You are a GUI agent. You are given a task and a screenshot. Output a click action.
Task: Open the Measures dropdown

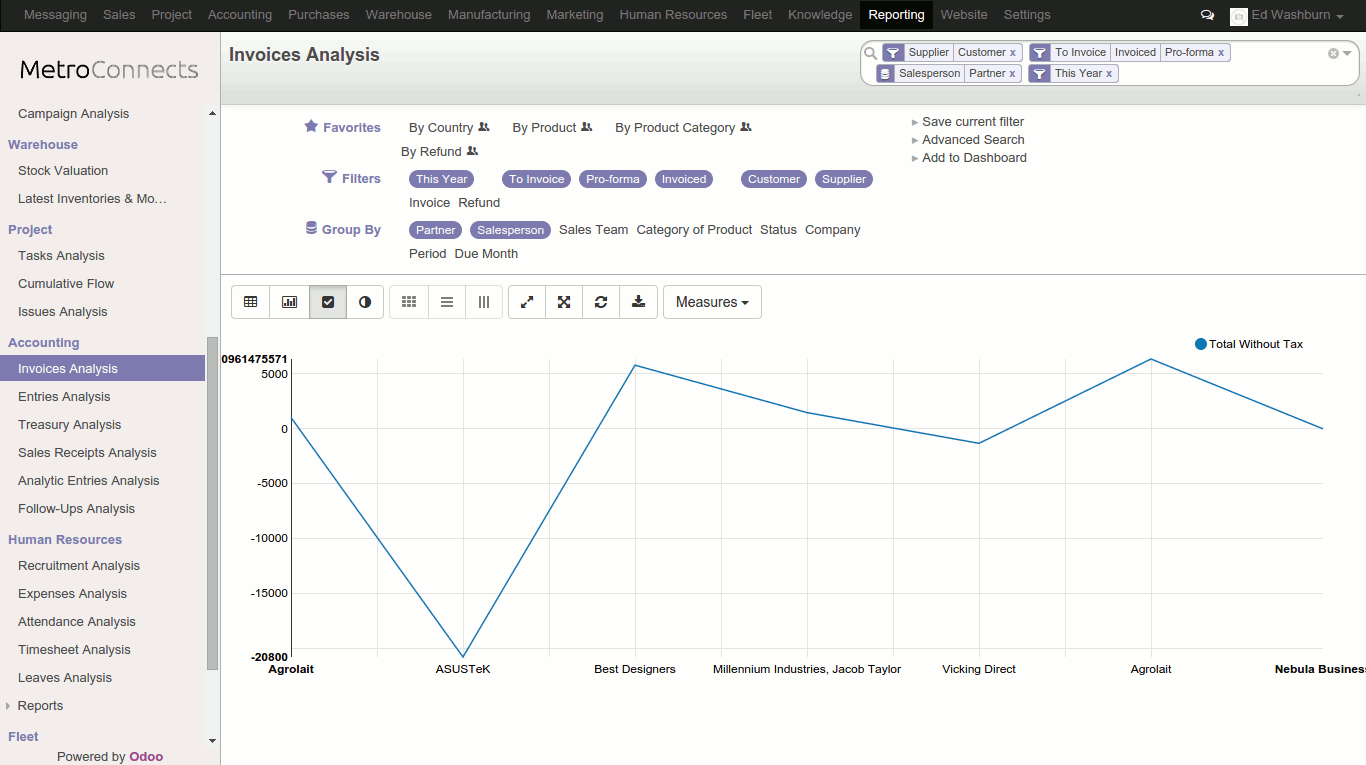tap(712, 302)
